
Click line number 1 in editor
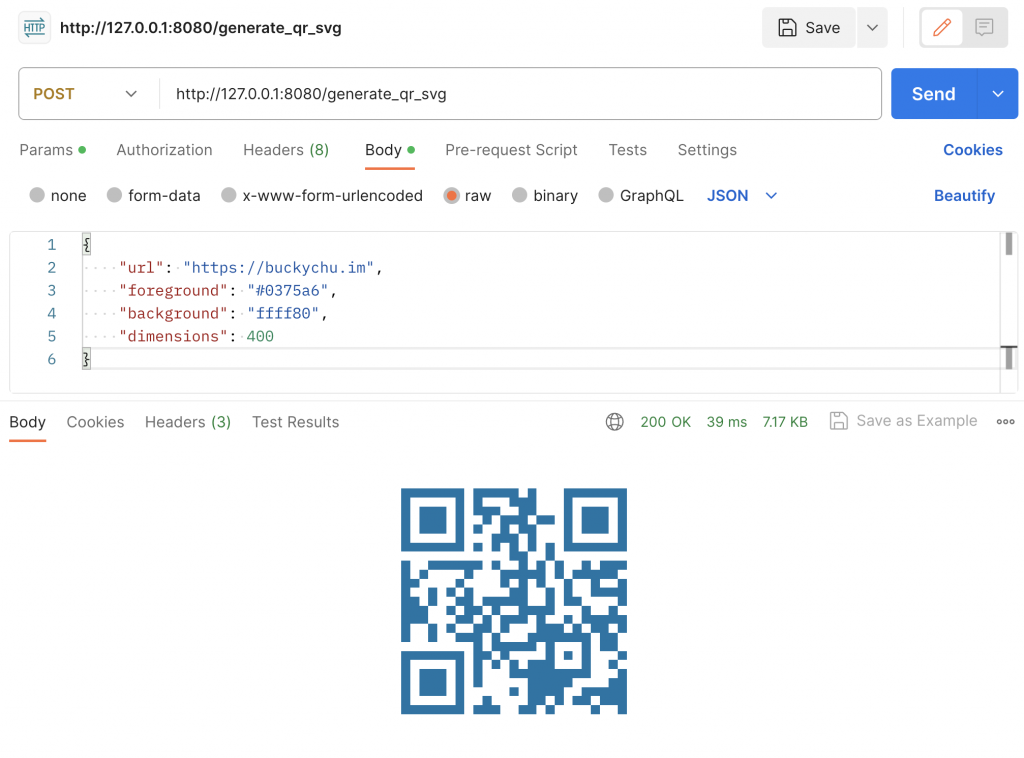coord(52,245)
